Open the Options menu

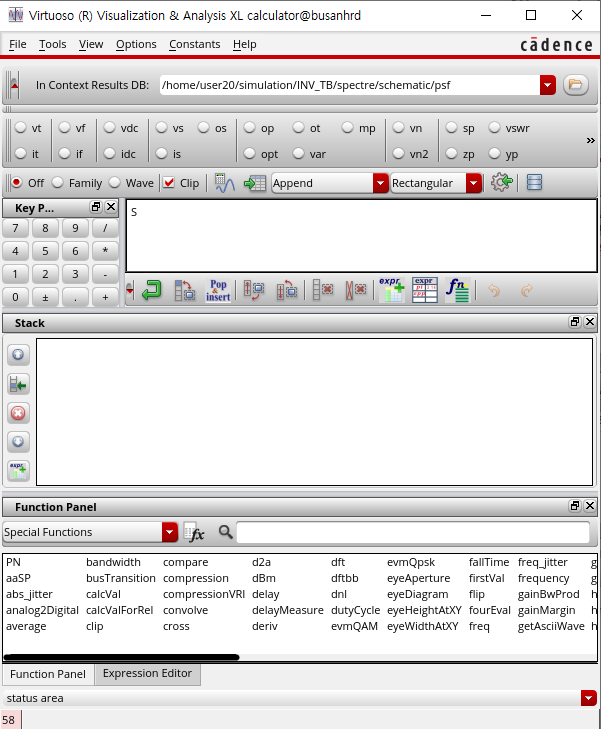136,44
